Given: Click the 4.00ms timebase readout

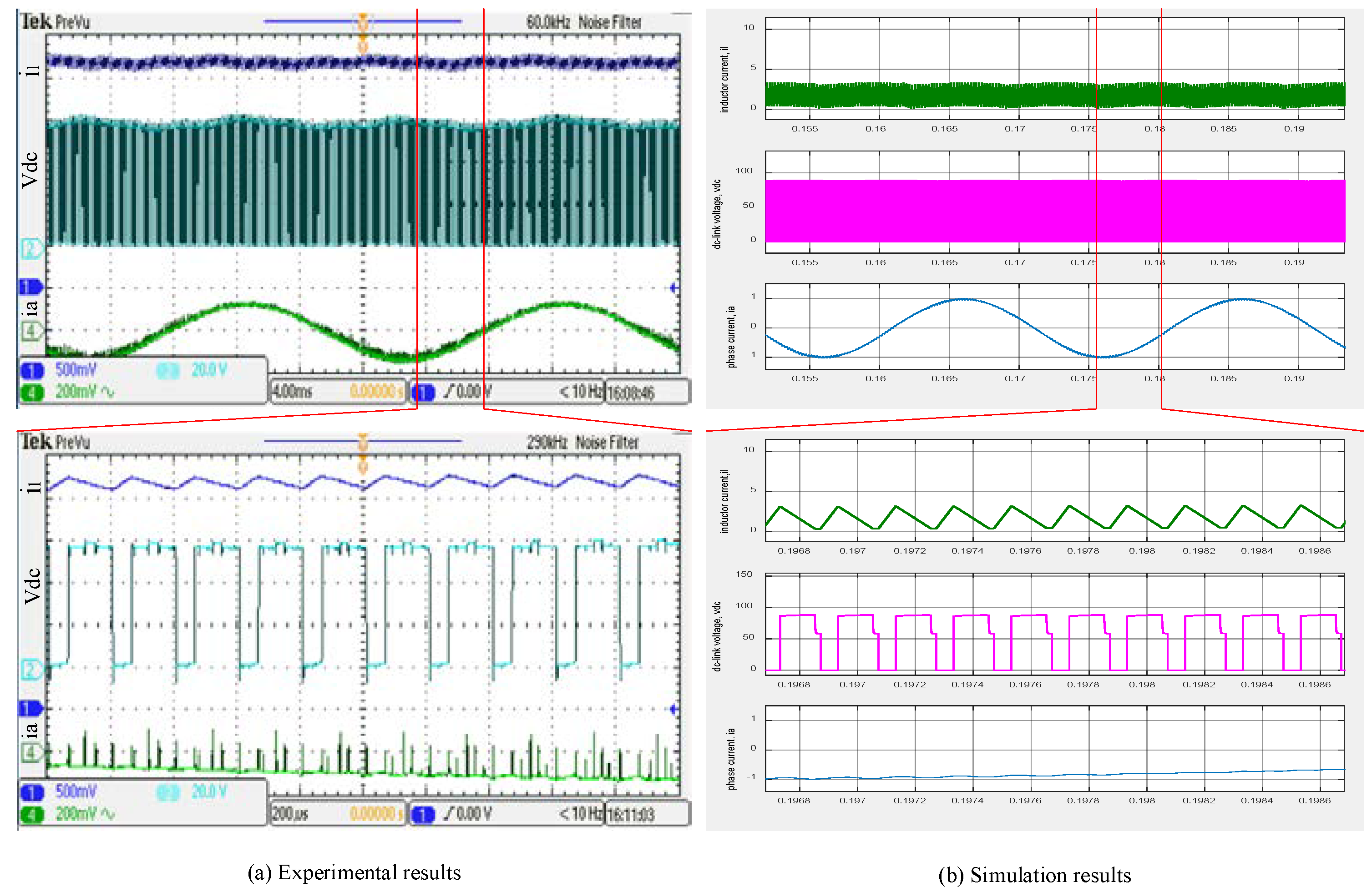Looking at the screenshot, I should tap(292, 392).
